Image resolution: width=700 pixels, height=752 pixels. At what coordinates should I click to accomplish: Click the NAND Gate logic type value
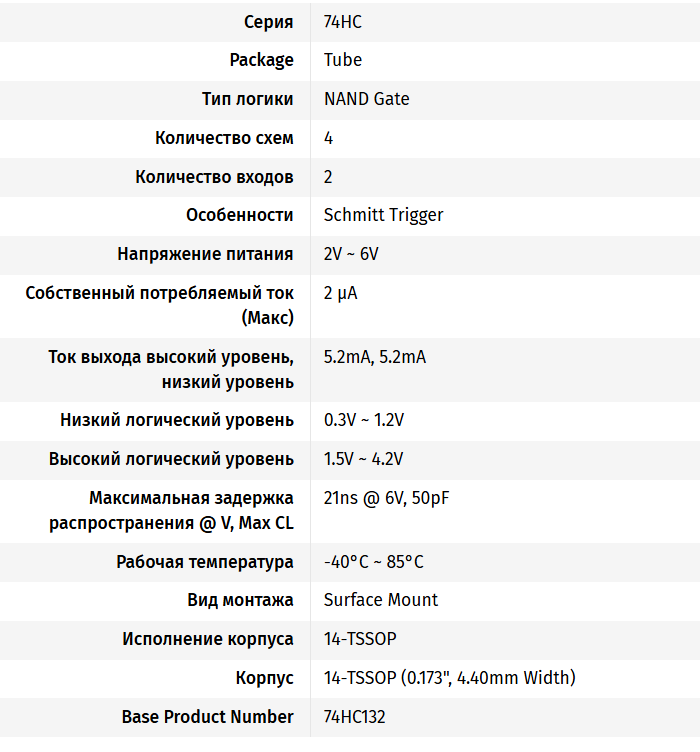click(366, 99)
